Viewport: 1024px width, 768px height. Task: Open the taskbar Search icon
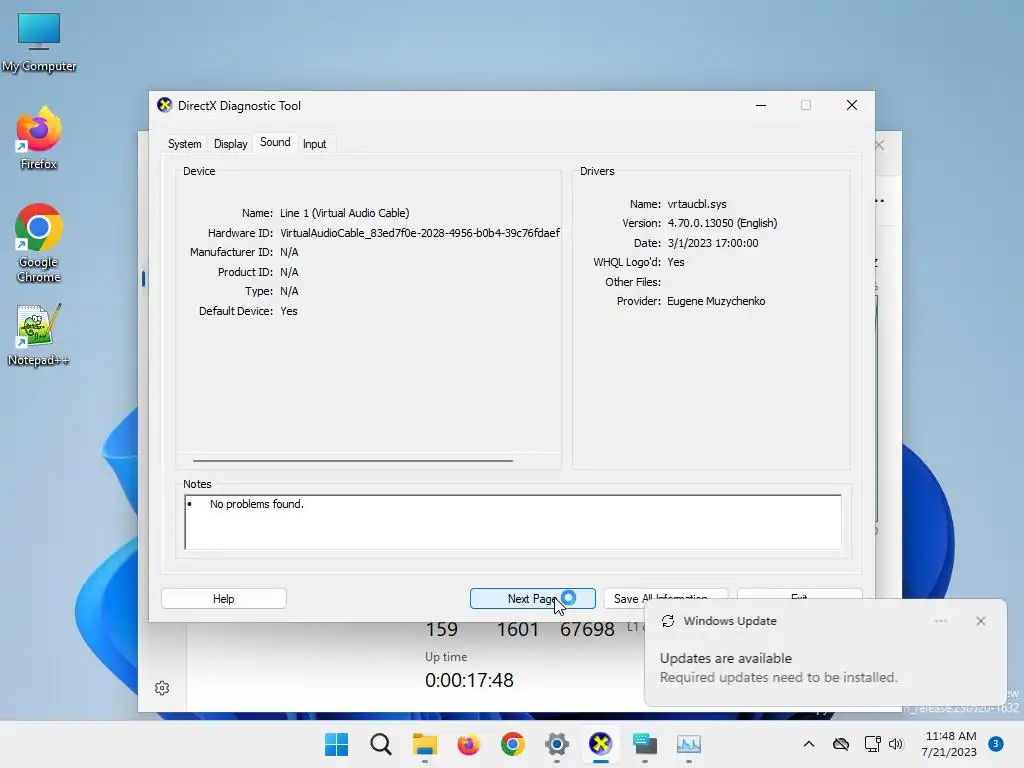point(381,744)
